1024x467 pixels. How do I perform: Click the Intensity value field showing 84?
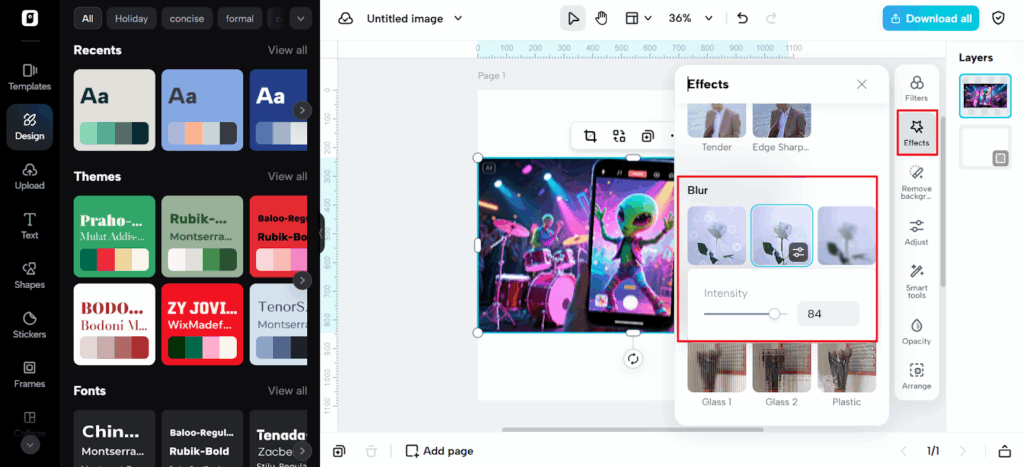[x=827, y=314]
